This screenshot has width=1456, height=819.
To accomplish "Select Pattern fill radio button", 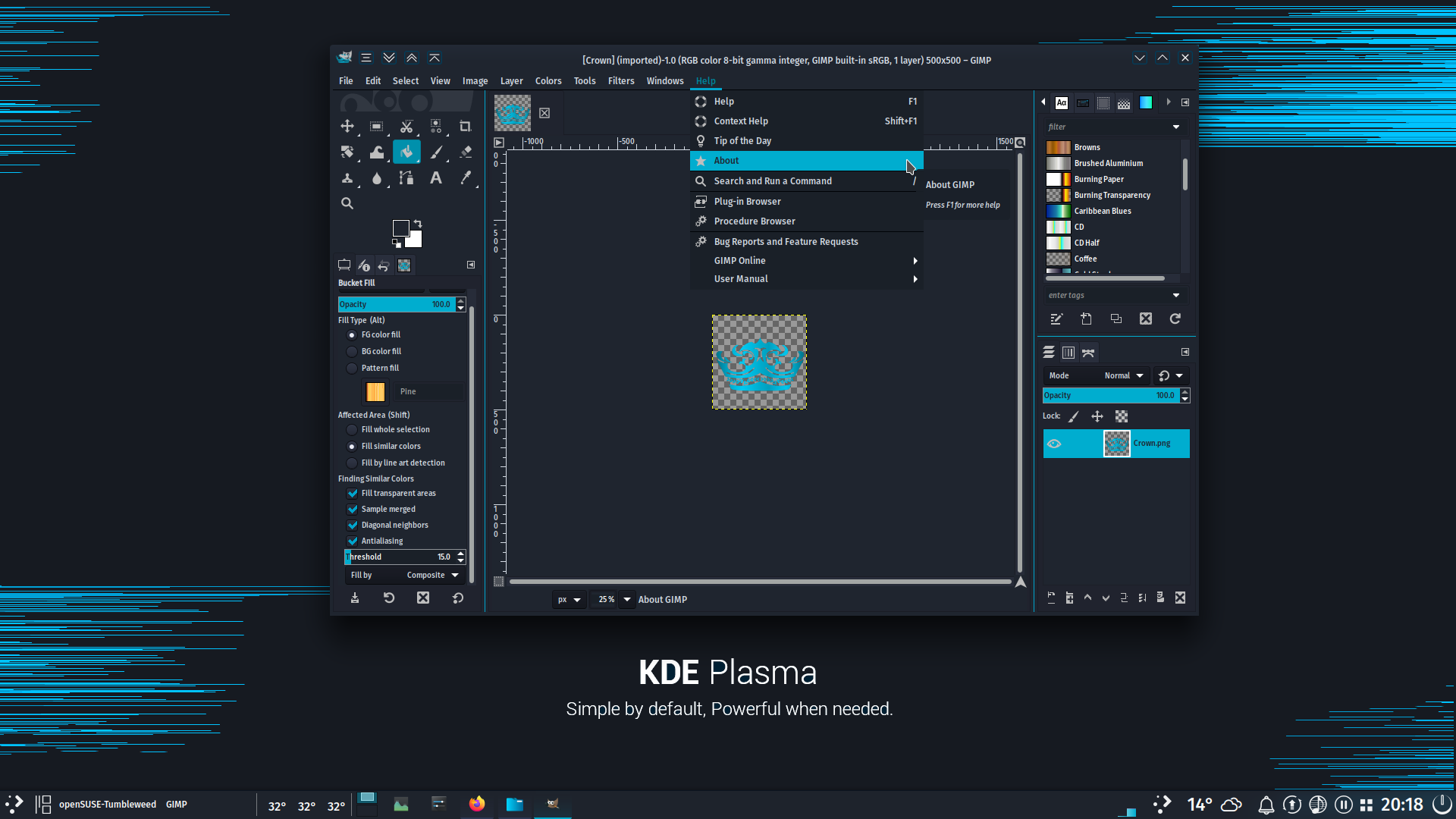I will coord(352,369).
